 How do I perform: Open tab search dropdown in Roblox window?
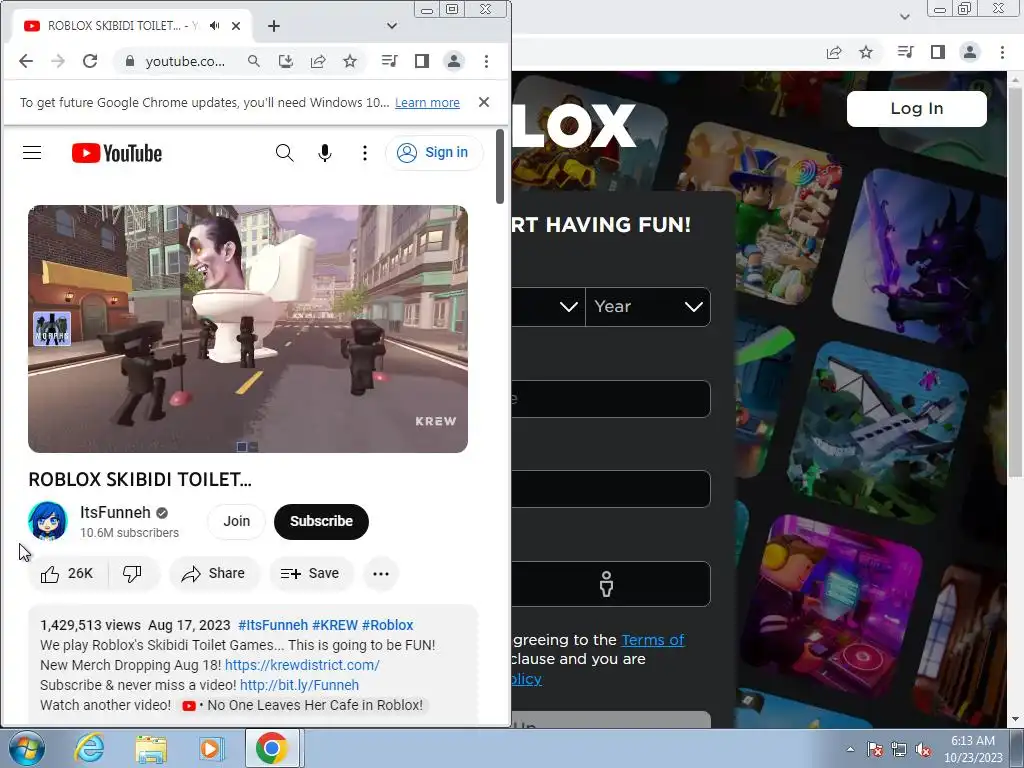click(905, 17)
